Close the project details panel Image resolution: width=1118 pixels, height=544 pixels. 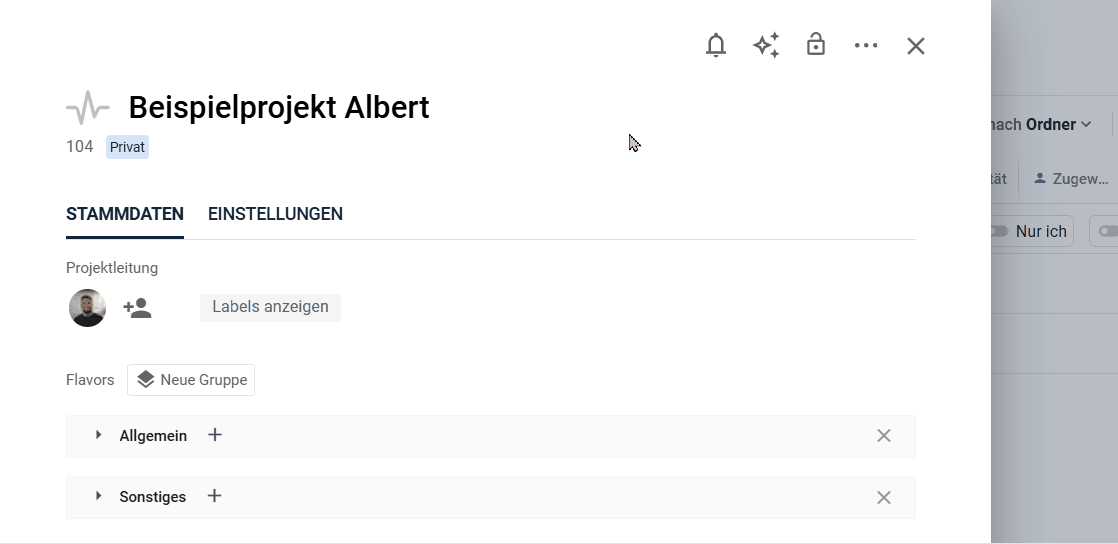916,46
